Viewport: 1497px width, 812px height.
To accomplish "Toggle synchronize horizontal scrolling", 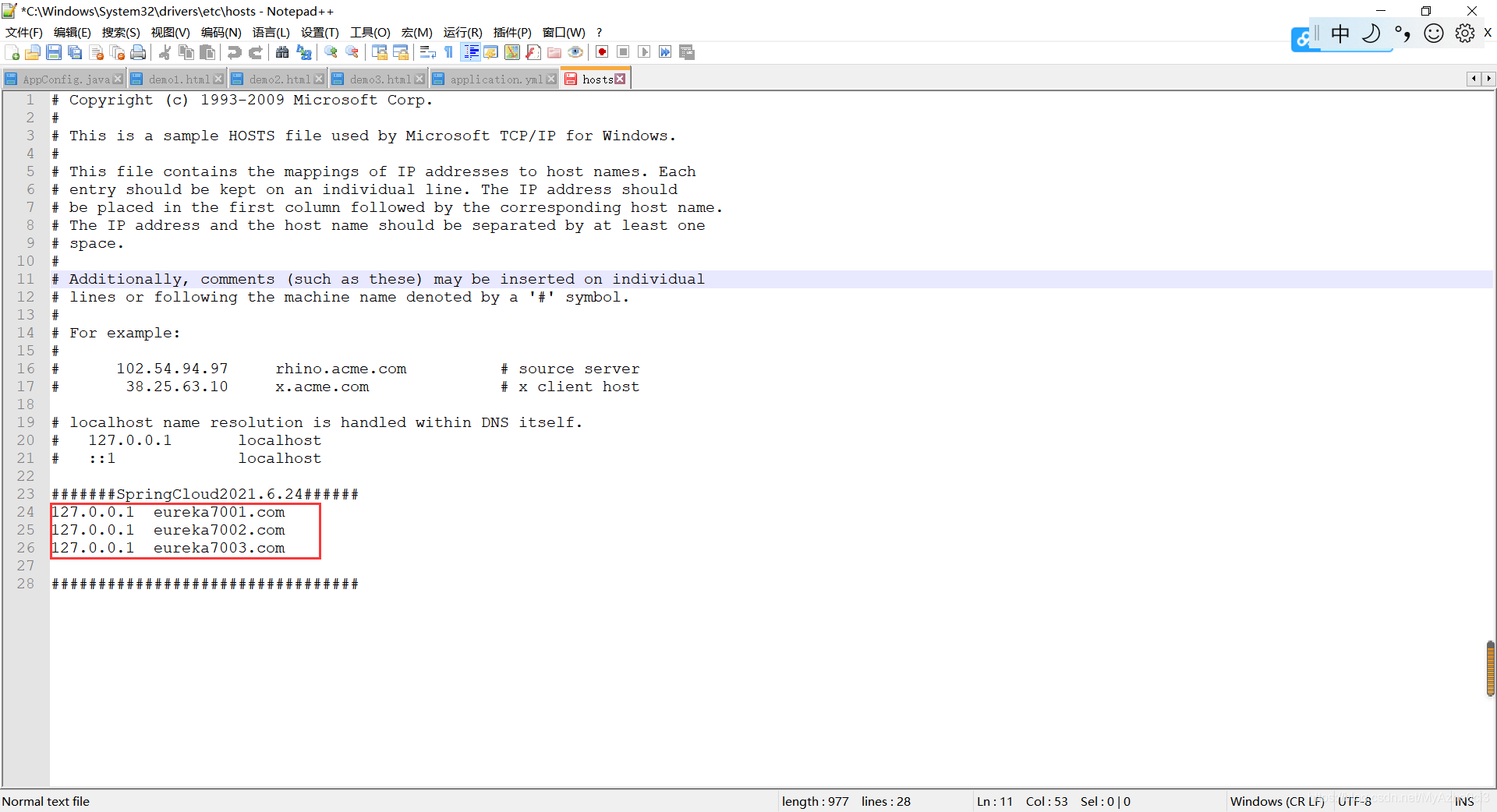I will [x=400, y=52].
